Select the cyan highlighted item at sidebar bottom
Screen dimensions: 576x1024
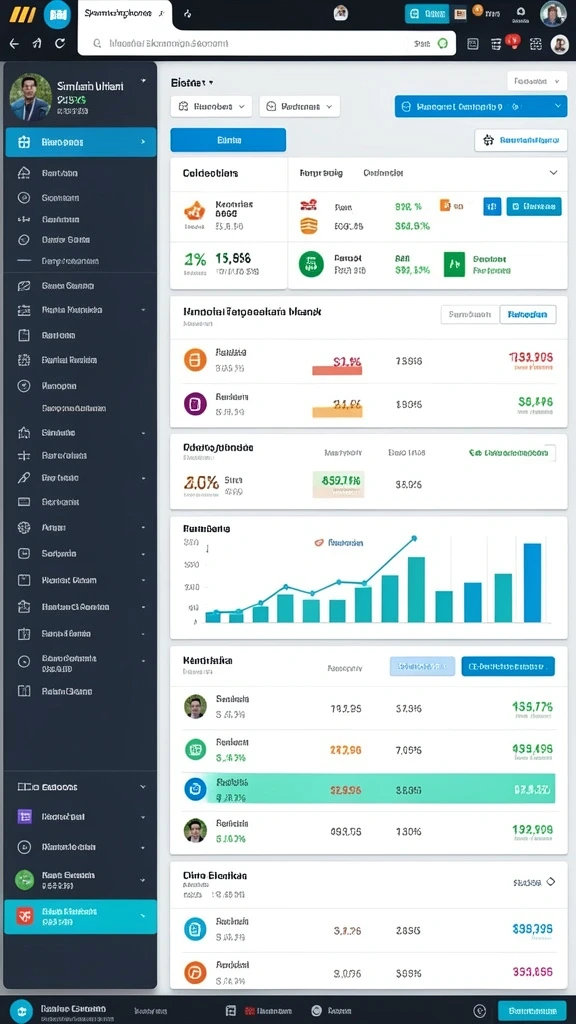pyautogui.click(x=81, y=916)
